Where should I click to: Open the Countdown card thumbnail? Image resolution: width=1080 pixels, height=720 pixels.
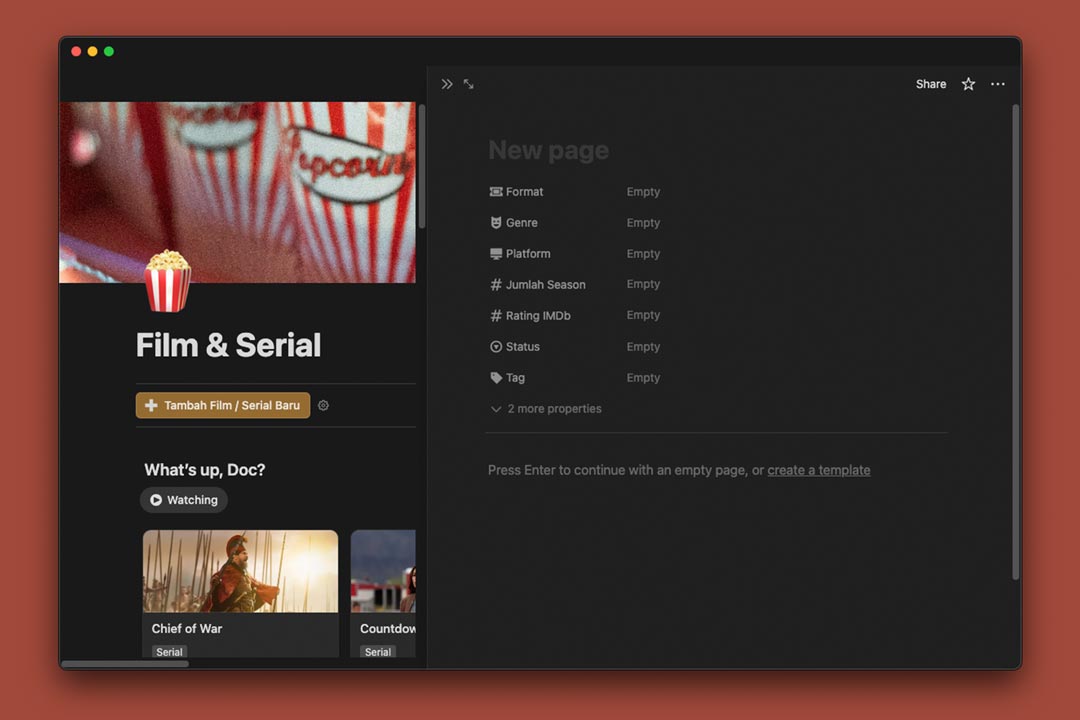[x=383, y=571]
